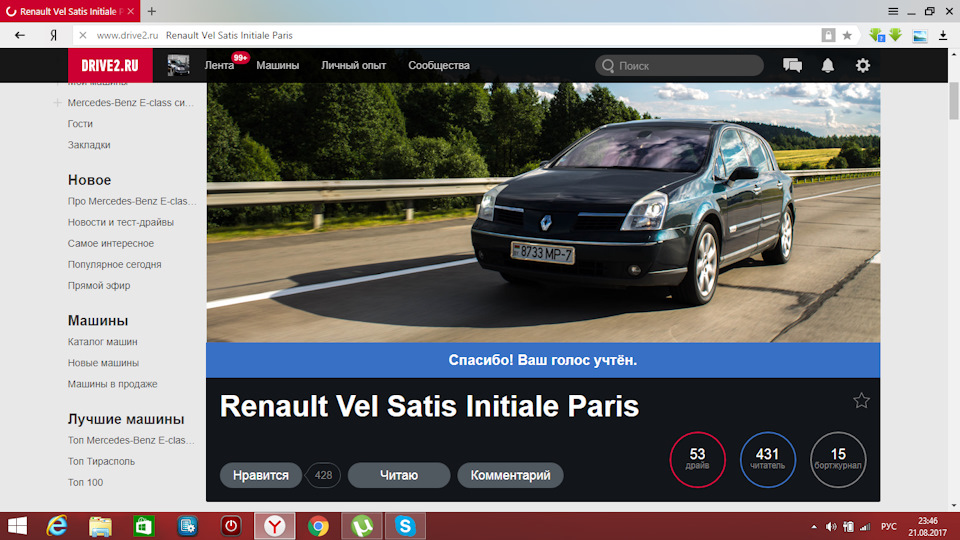This screenshot has width=960, height=540.
Task: Open File Explorer from taskbar
Action: (100, 526)
